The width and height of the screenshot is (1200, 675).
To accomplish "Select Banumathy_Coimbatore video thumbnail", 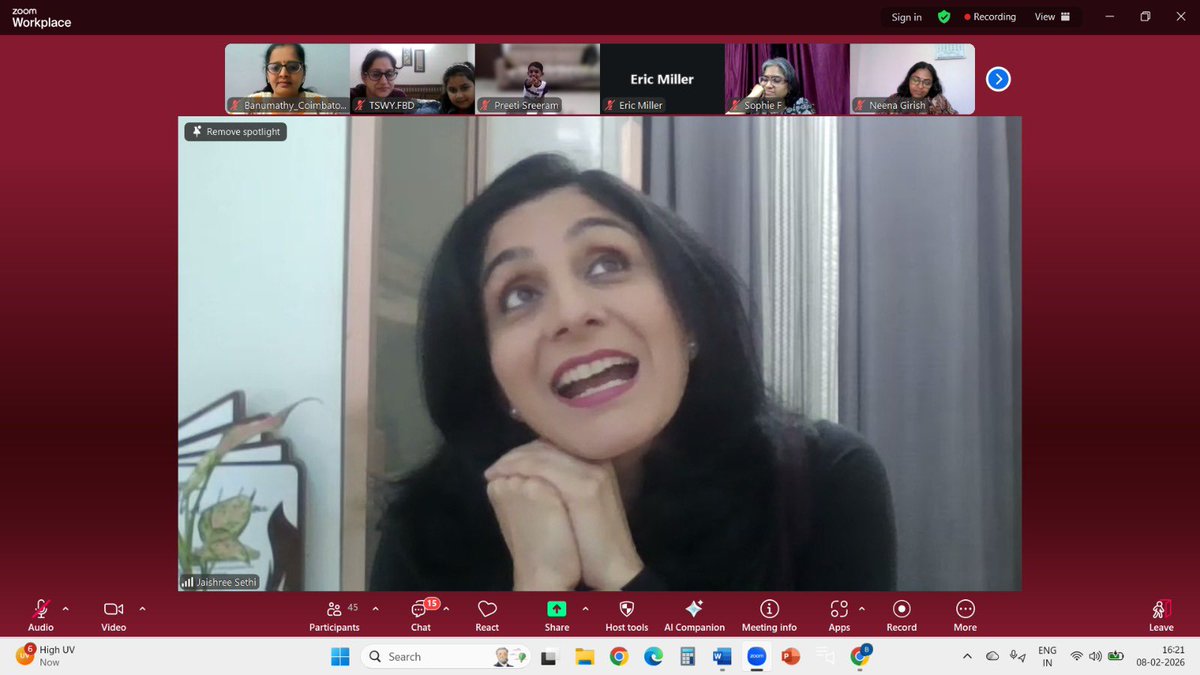I will 287,78.
